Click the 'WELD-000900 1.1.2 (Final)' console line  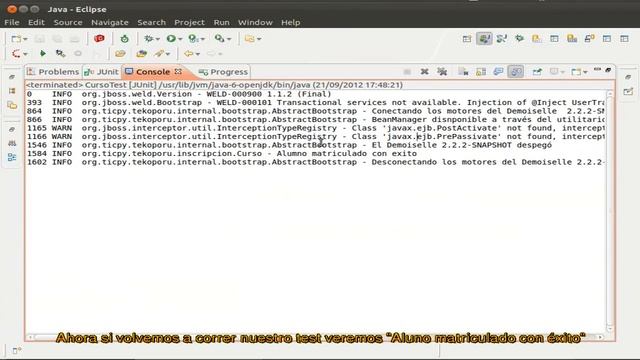click(179, 94)
